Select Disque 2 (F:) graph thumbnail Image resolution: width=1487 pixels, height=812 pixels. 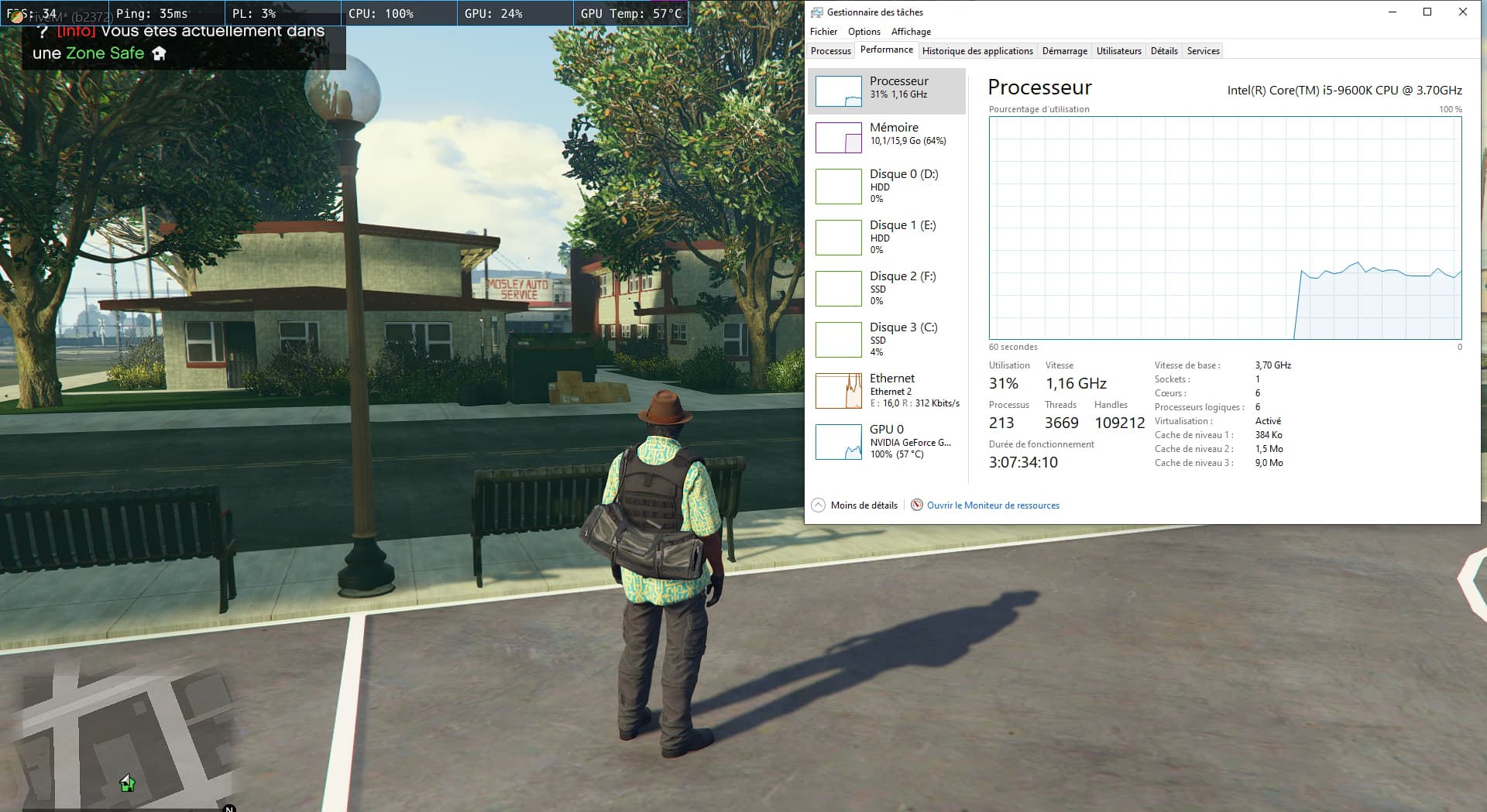[x=839, y=289]
